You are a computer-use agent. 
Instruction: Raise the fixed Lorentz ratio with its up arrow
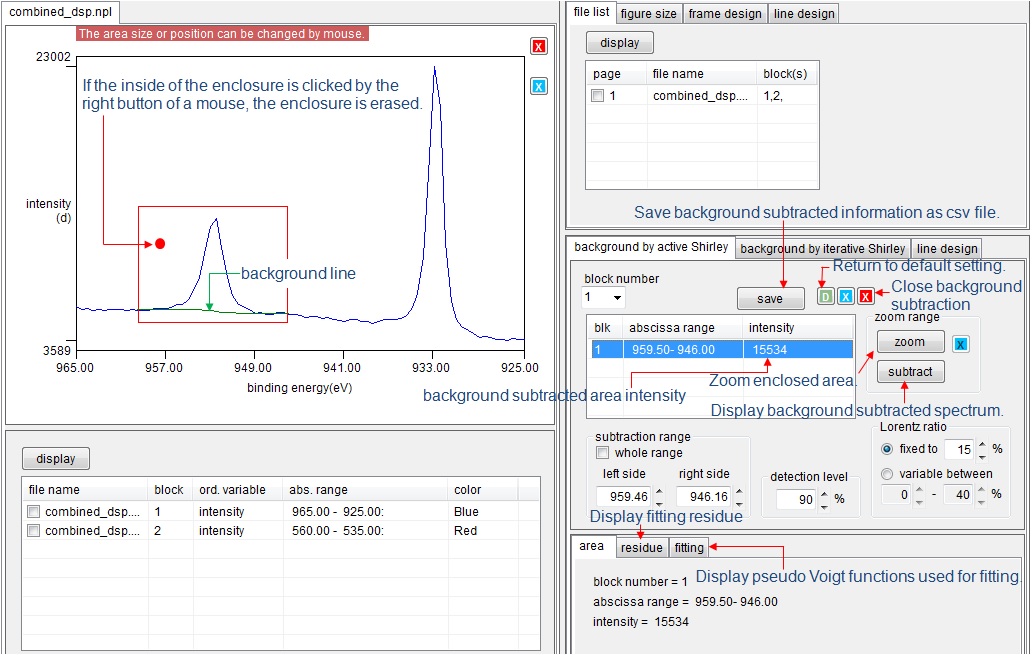pos(982,445)
